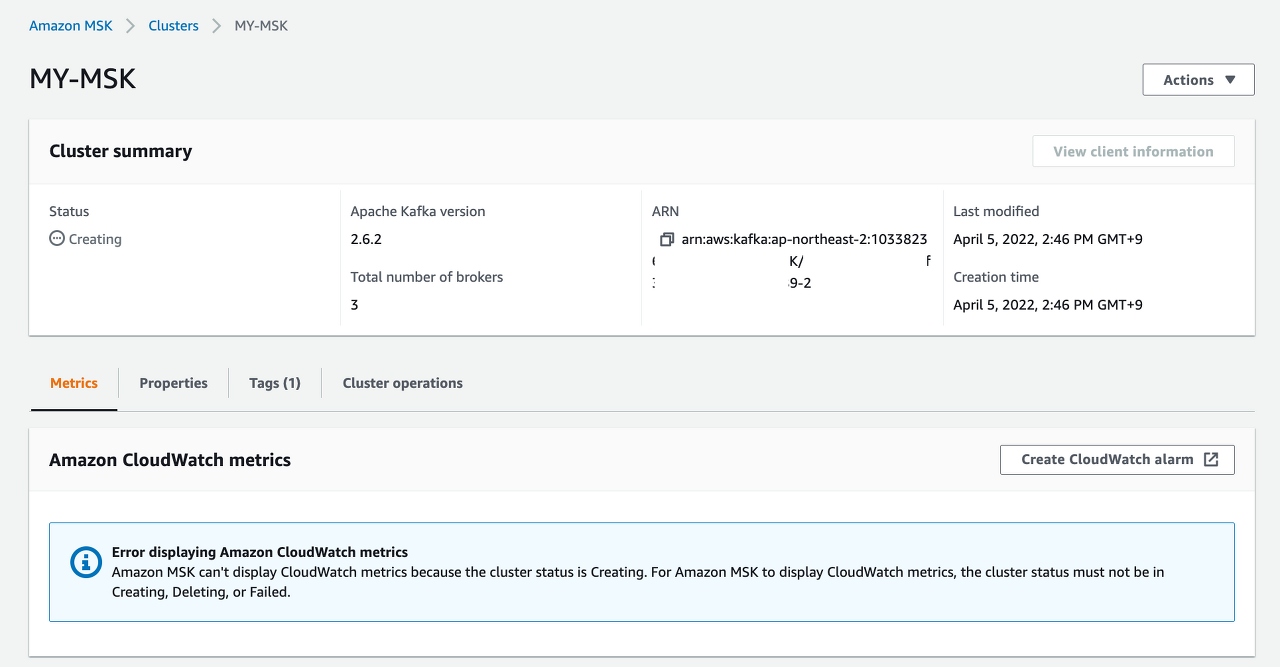
Task: Click Kafka version value 2.6.2
Action: [366, 239]
